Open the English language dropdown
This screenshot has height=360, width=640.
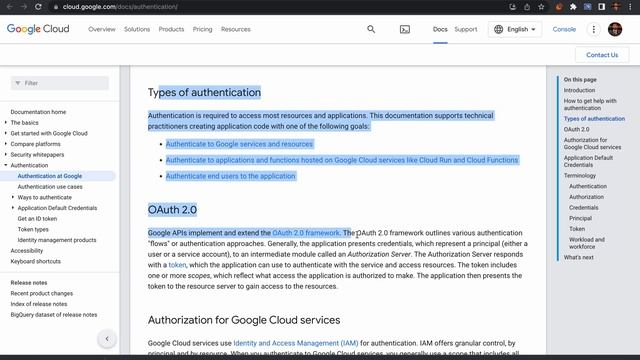pyautogui.click(x=515, y=29)
